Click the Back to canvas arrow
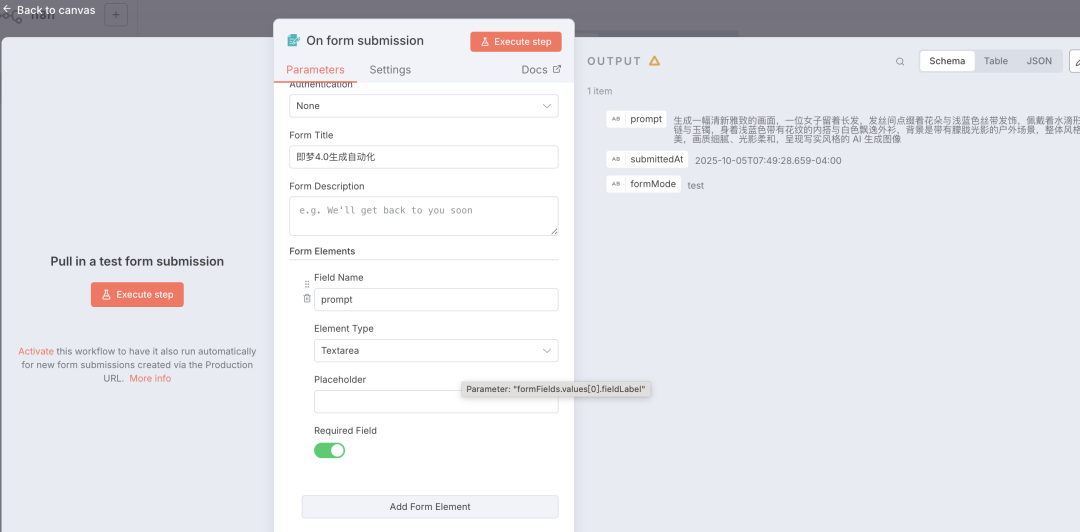The height and width of the screenshot is (532, 1080). click(8, 10)
